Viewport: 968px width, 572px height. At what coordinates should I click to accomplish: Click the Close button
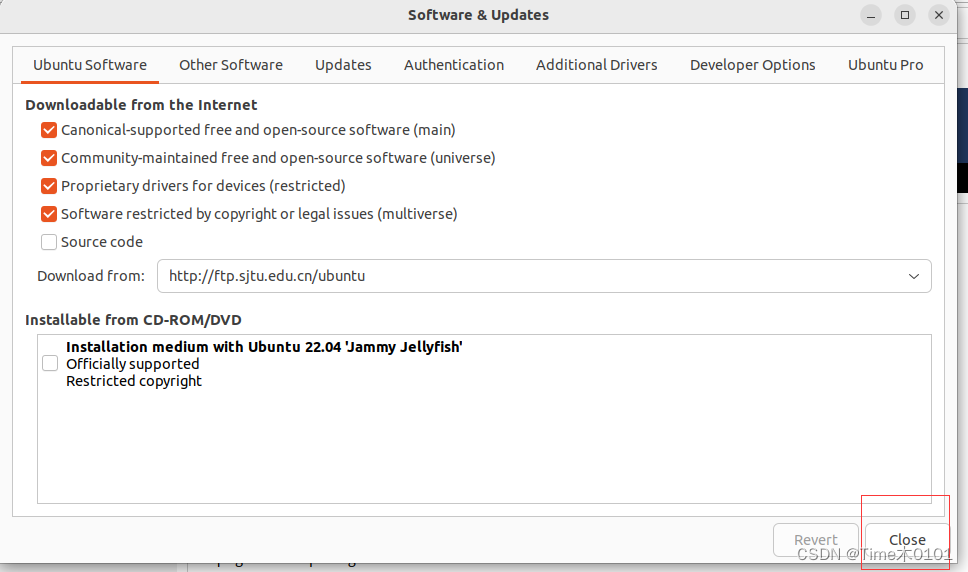coord(907,540)
